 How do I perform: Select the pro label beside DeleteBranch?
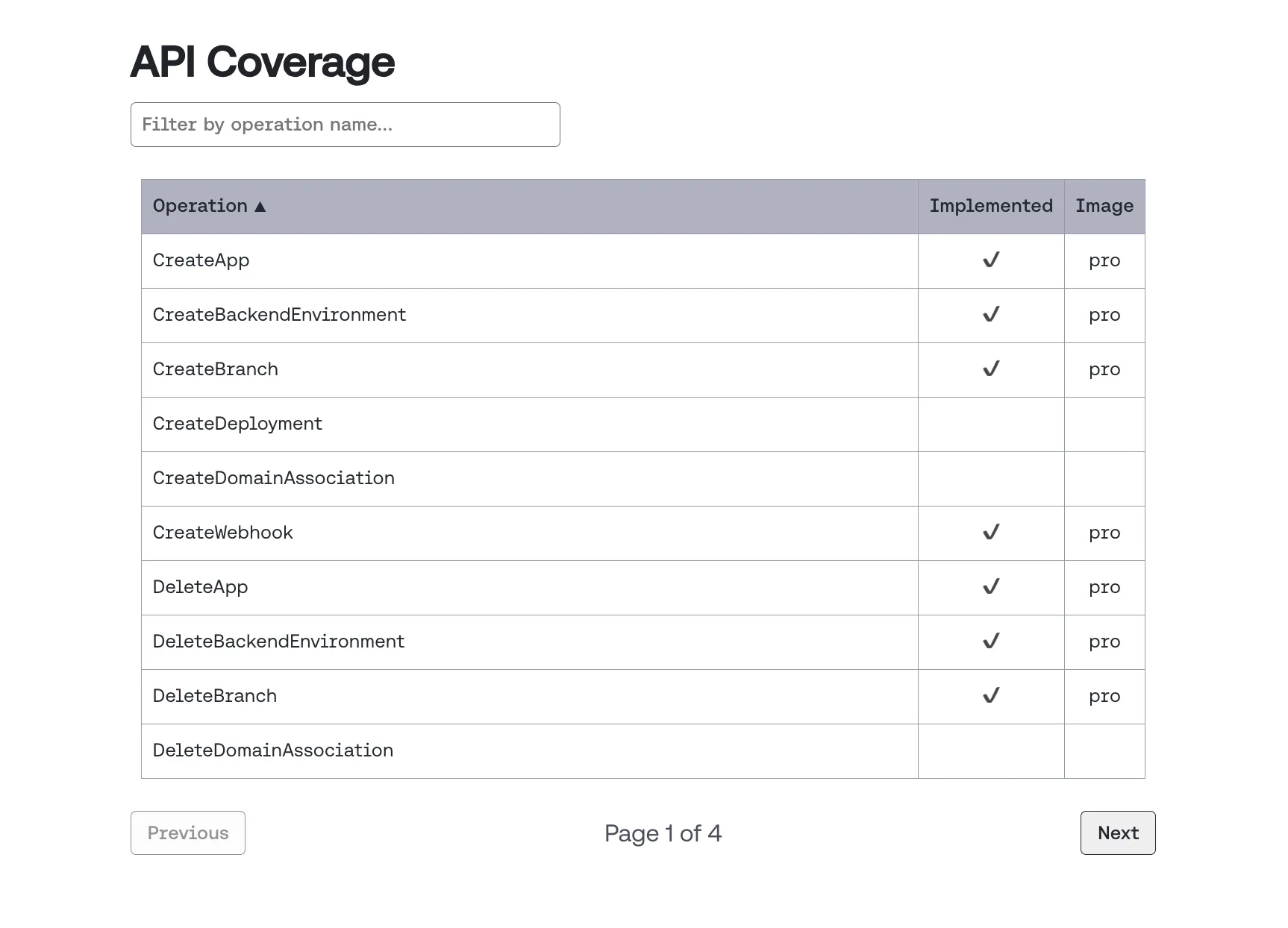click(1104, 696)
